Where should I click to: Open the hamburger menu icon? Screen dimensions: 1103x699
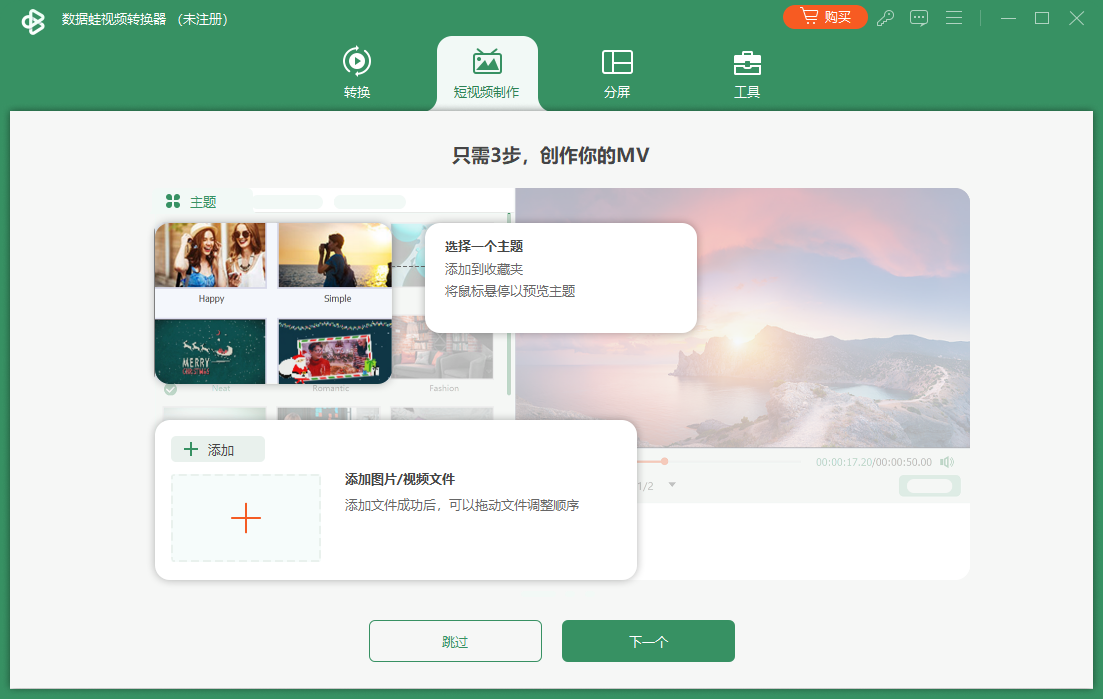954,18
